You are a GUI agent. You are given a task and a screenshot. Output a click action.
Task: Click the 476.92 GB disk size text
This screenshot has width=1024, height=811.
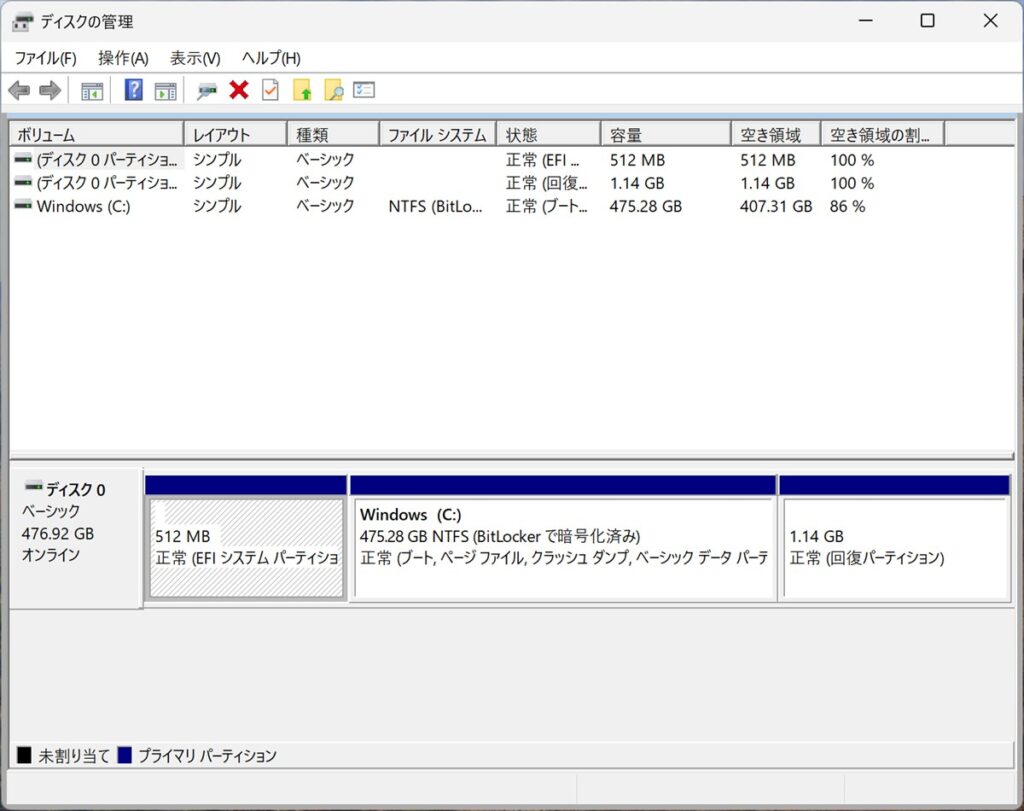(x=57, y=533)
